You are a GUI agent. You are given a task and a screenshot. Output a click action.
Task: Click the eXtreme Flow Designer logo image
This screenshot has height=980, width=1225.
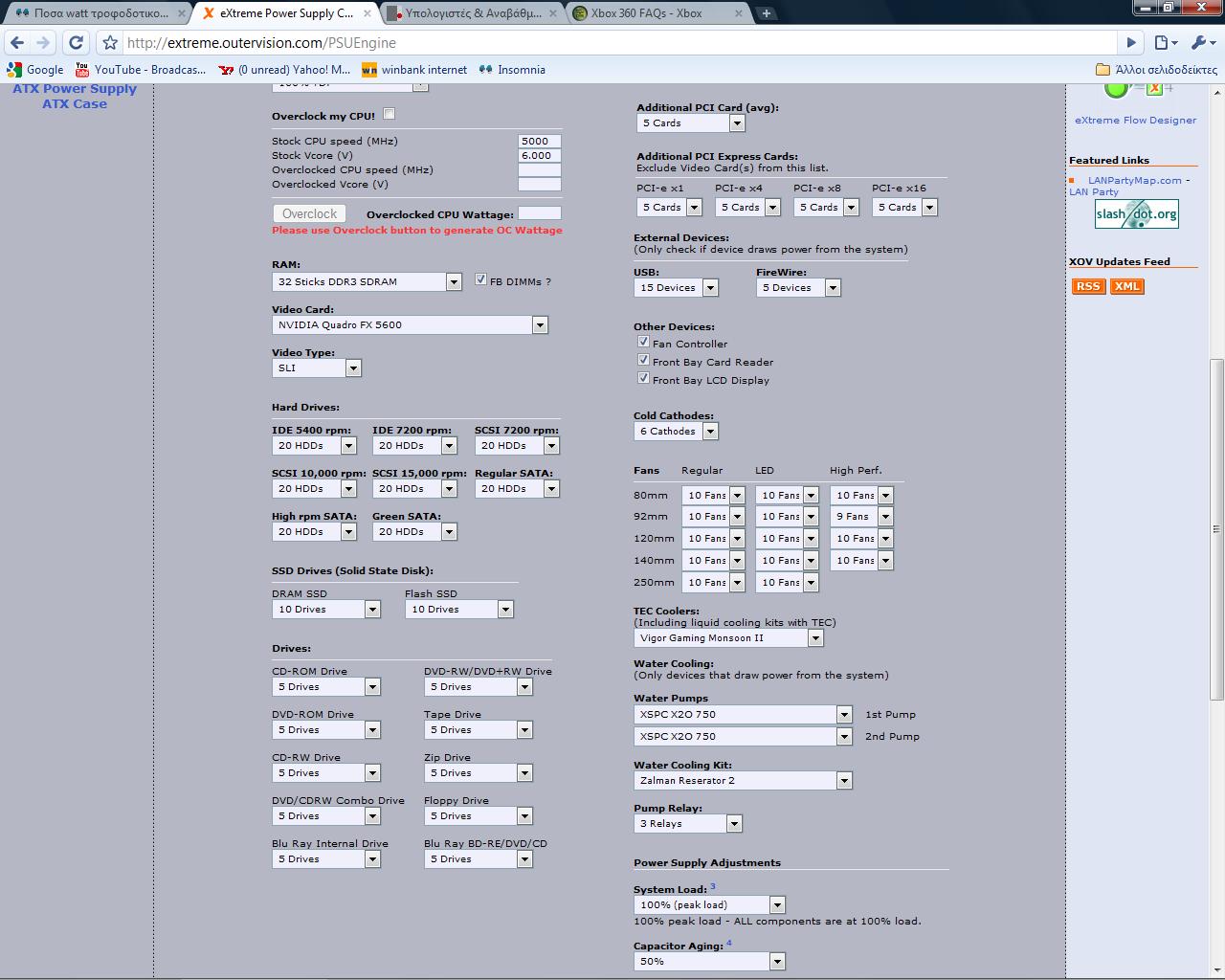[x=1135, y=90]
